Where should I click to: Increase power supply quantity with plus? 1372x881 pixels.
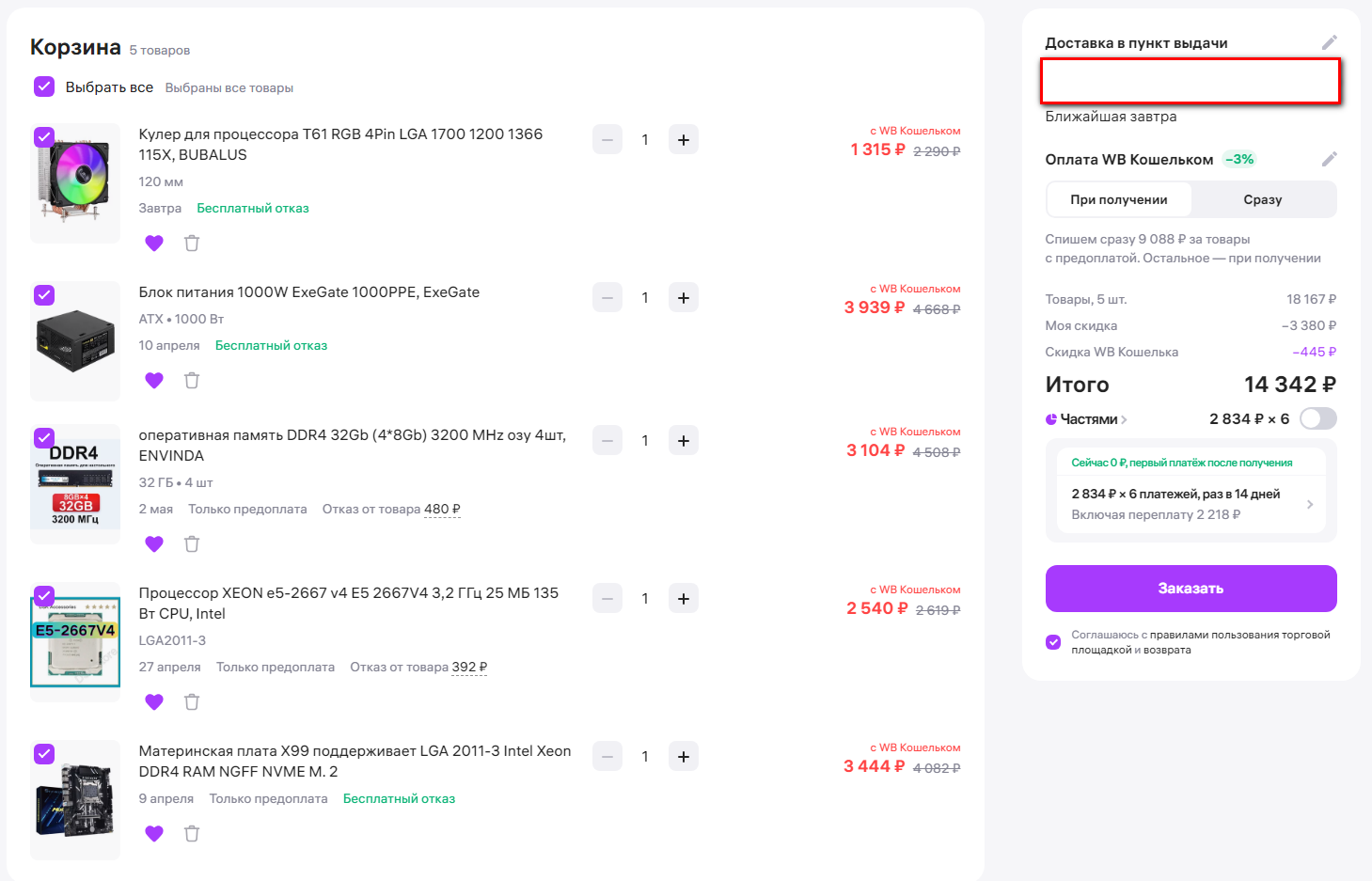point(684,298)
